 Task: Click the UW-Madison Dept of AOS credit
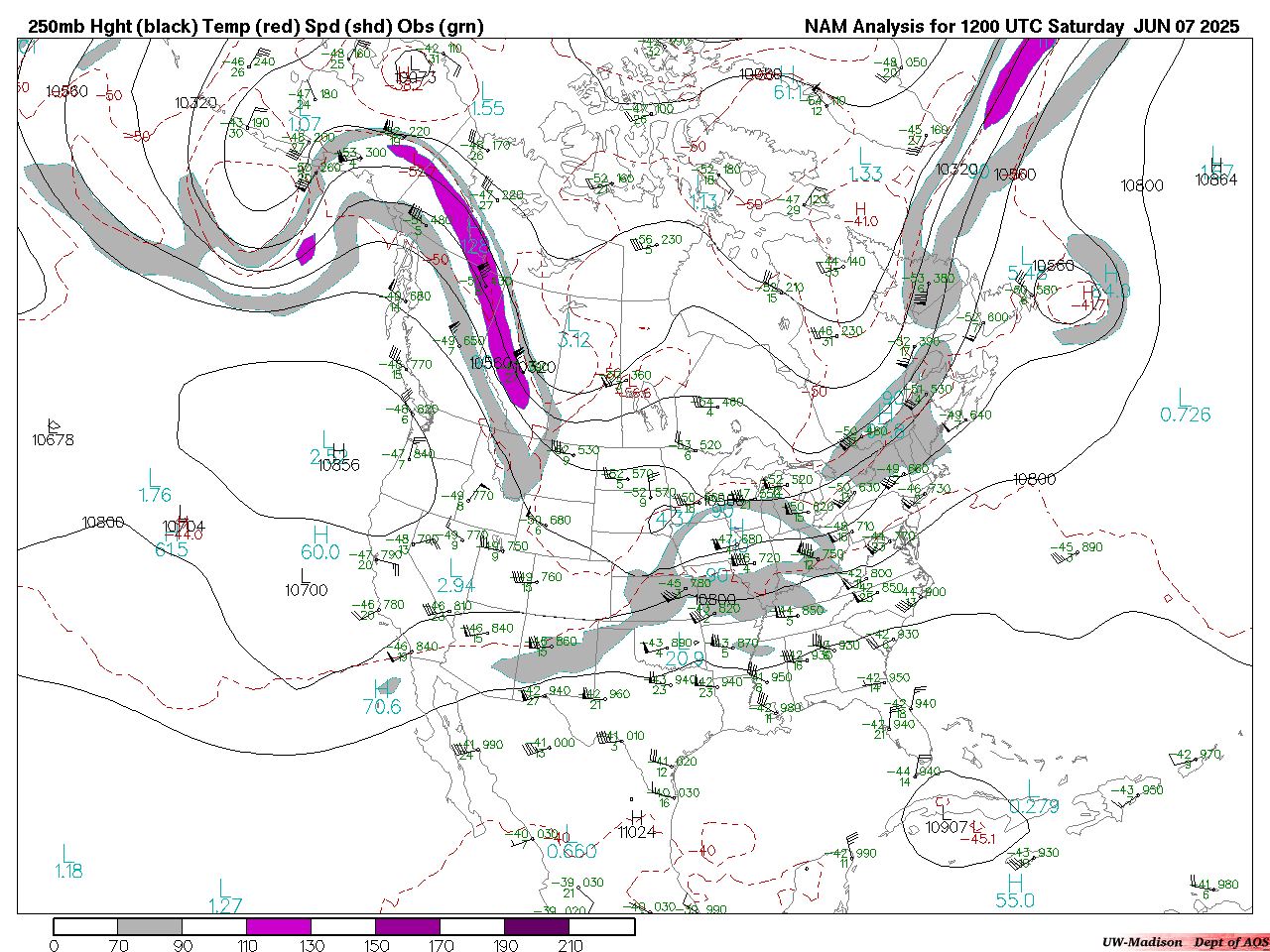click(x=1185, y=942)
